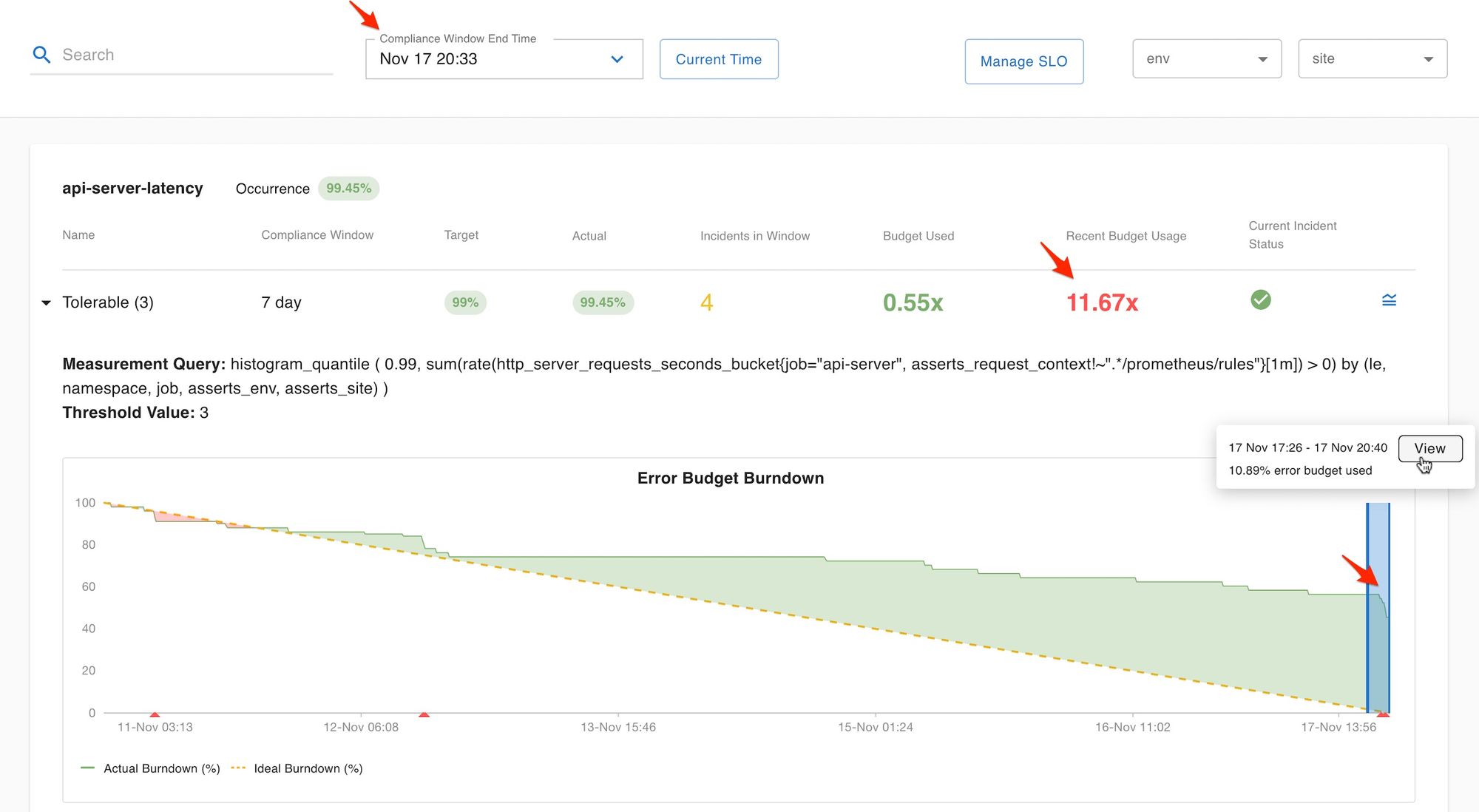This screenshot has width=1479, height=812.
Task: Click the 11.67x recent budget usage value
Action: [1101, 302]
